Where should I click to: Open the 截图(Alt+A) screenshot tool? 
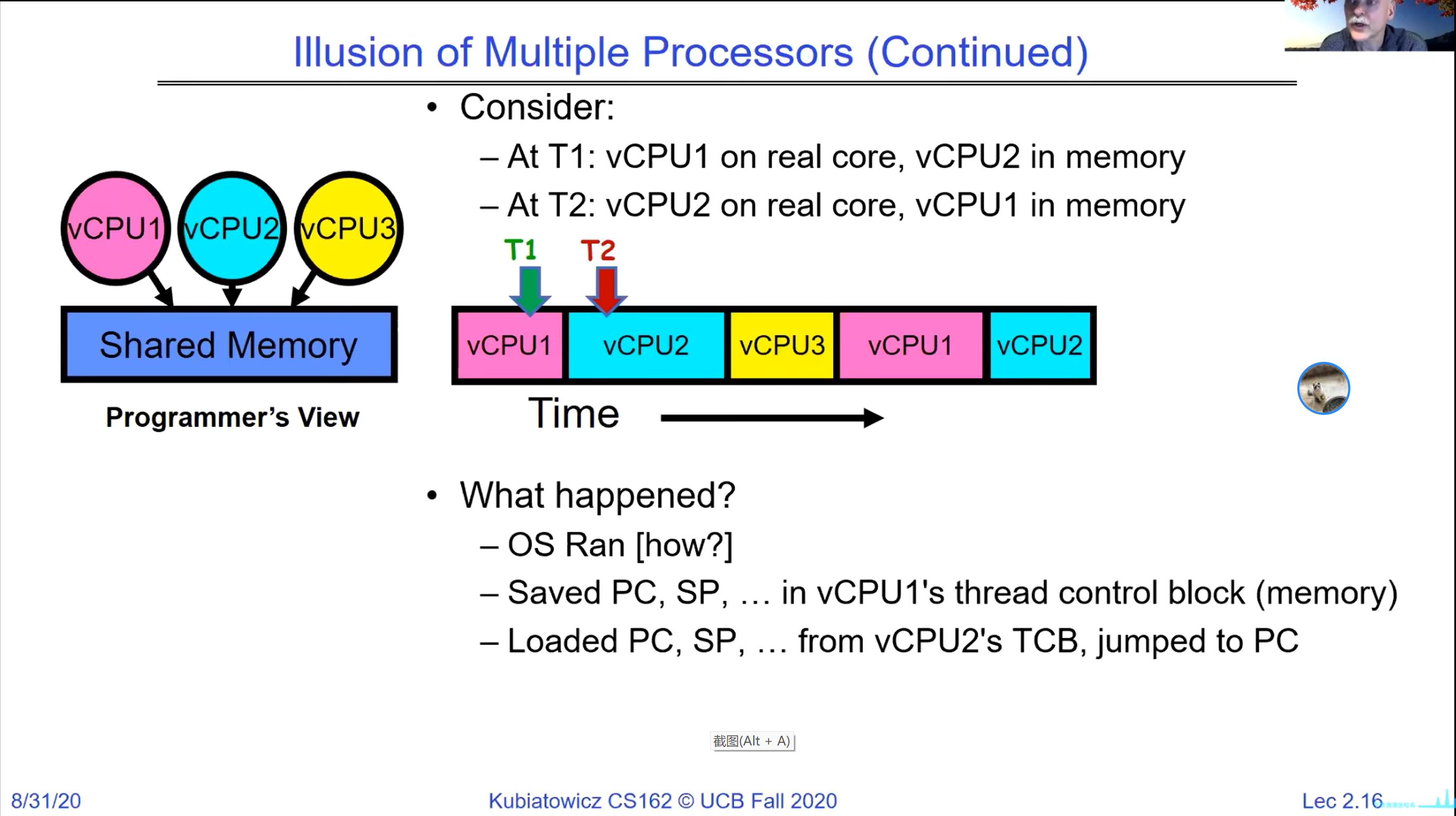751,740
